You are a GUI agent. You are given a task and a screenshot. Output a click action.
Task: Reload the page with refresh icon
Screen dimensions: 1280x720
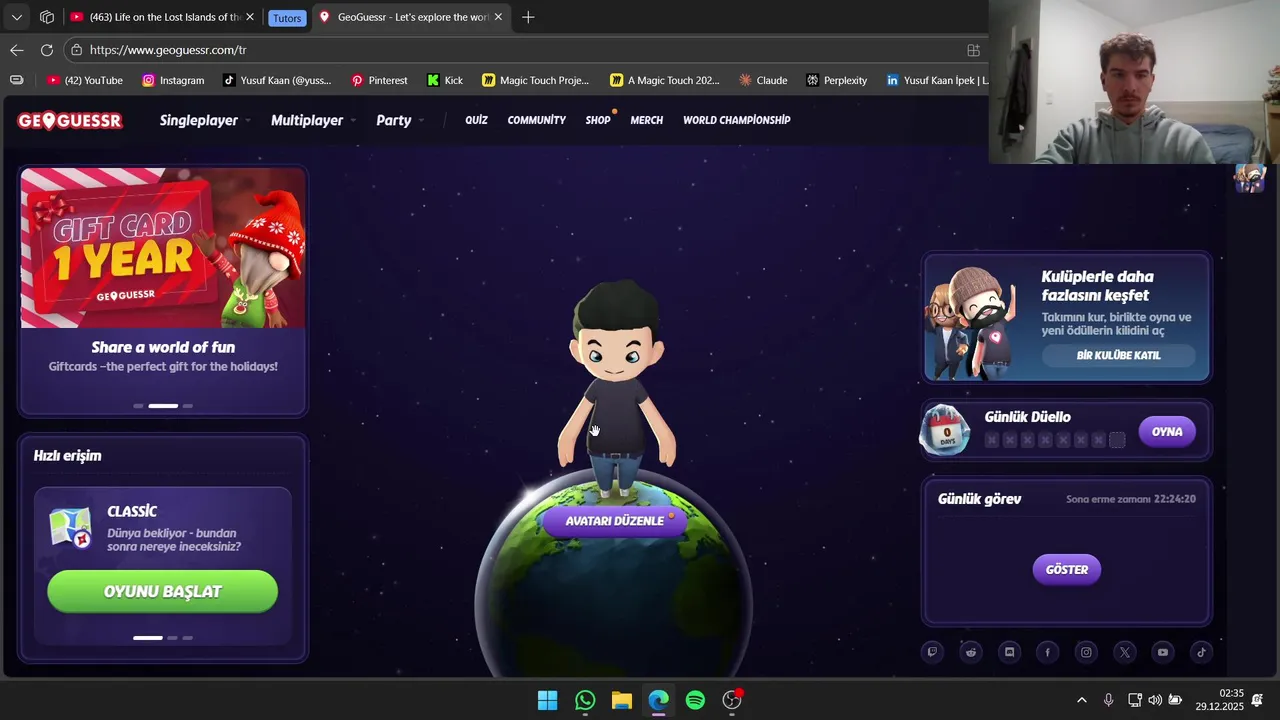(x=47, y=49)
